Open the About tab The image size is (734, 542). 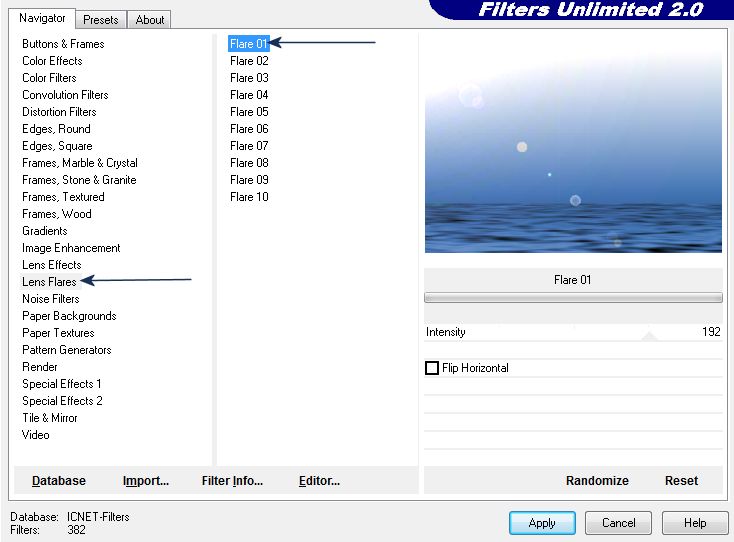150,20
